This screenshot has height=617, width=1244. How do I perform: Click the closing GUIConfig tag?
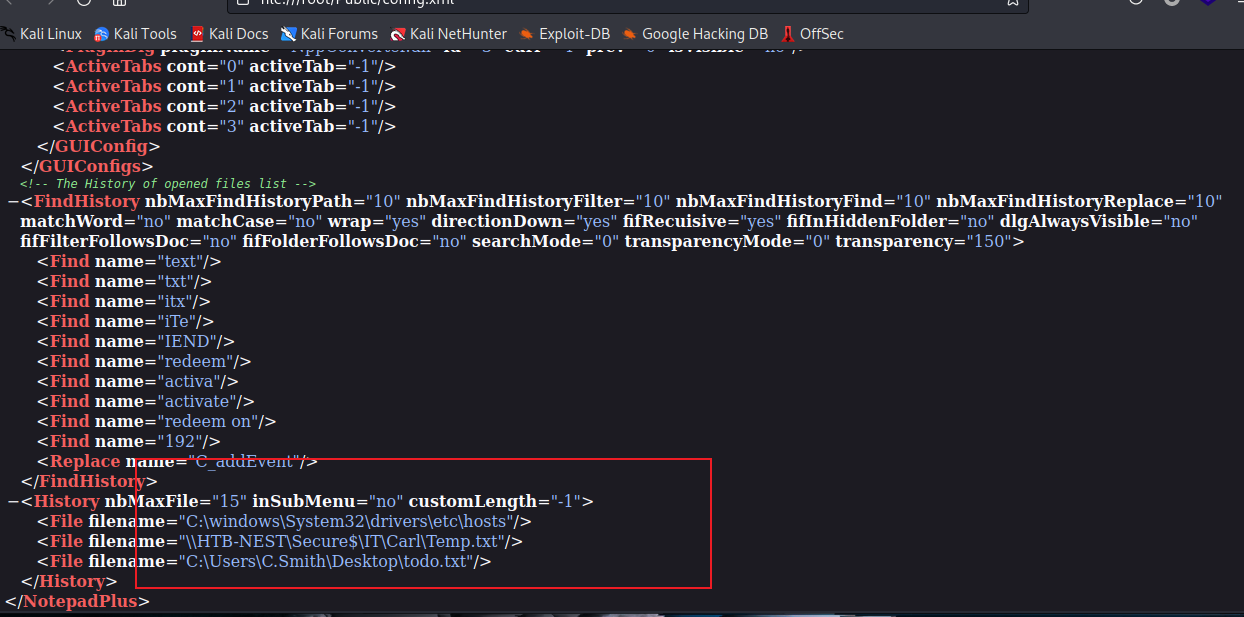coord(98,146)
